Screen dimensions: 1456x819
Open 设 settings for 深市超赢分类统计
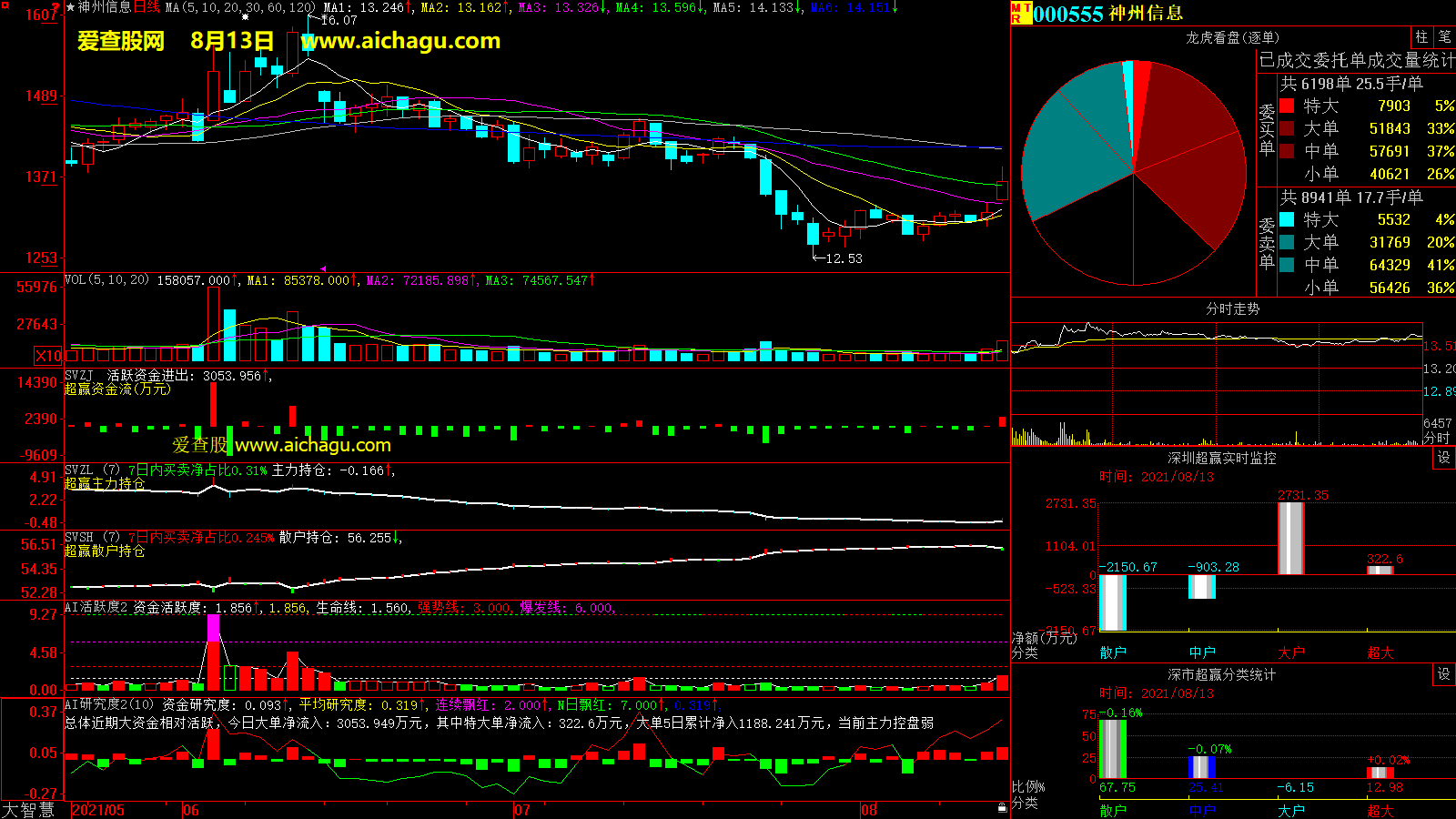(x=1443, y=674)
